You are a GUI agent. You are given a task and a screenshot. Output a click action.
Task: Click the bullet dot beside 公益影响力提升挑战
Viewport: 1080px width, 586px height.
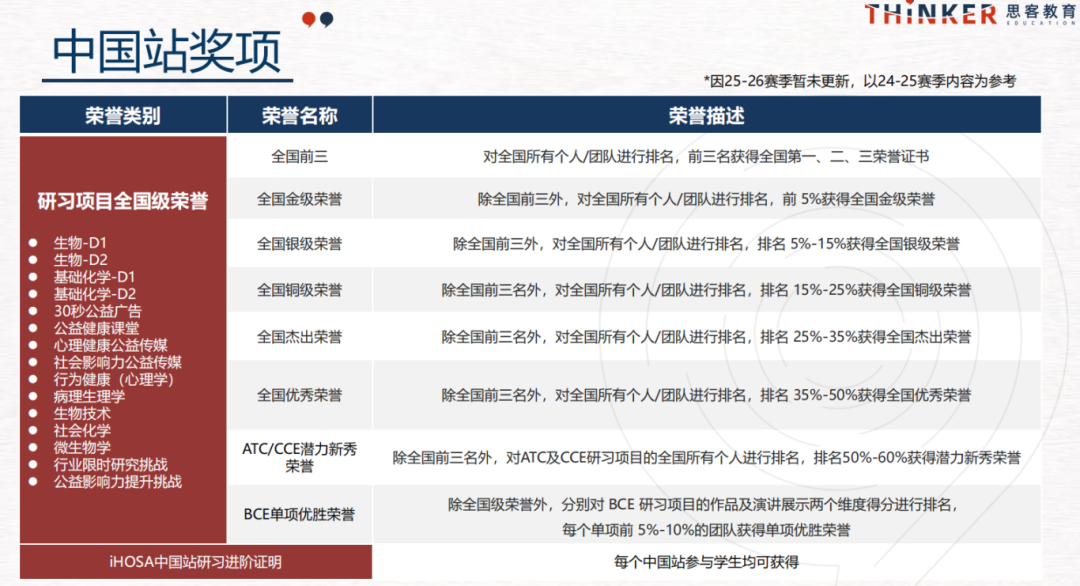33,481
